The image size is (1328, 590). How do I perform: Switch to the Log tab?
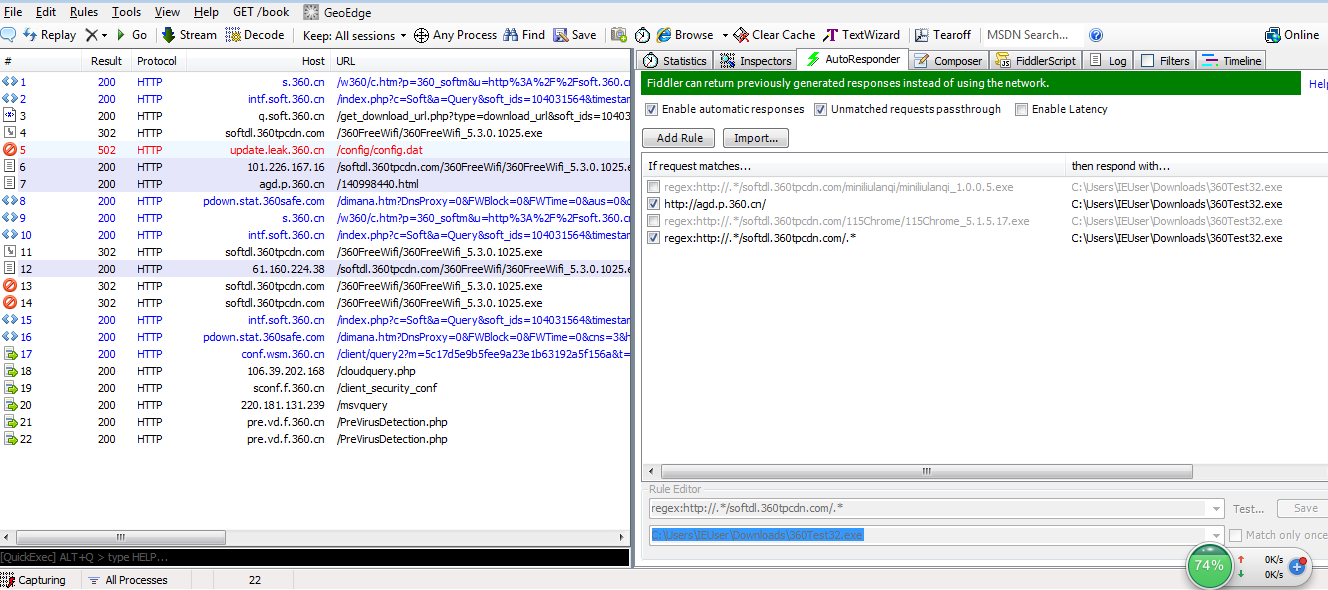pyautogui.click(x=1108, y=61)
